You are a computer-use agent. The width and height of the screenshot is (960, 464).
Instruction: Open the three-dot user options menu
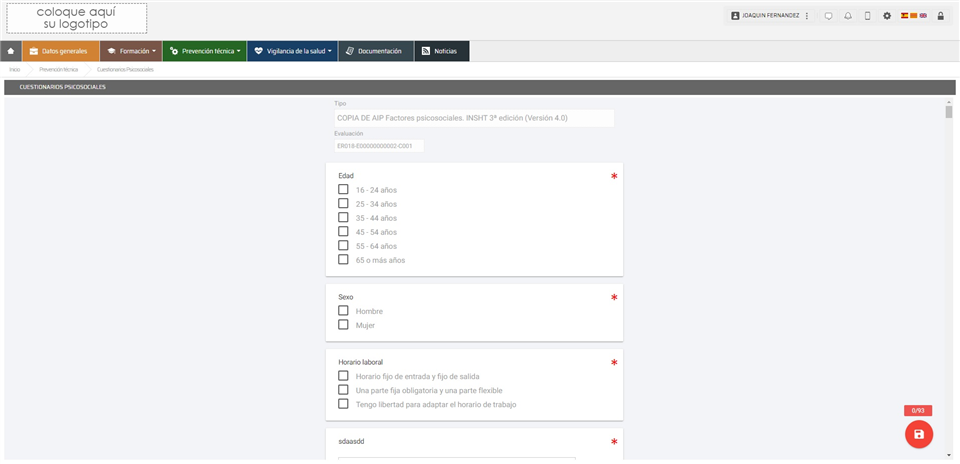pyautogui.click(x=807, y=16)
